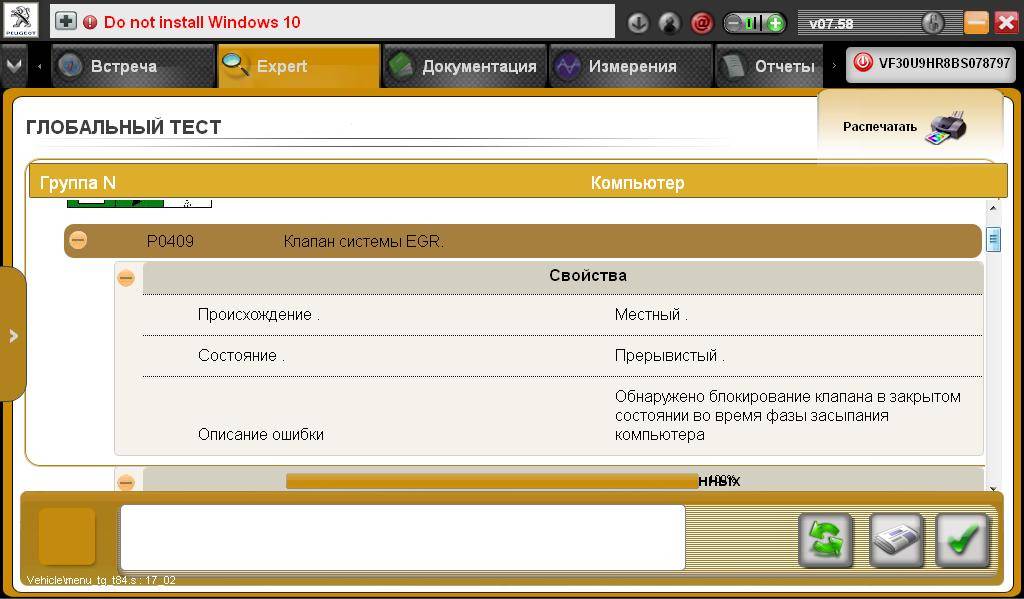Click the green refresh arrows button

tap(825, 540)
